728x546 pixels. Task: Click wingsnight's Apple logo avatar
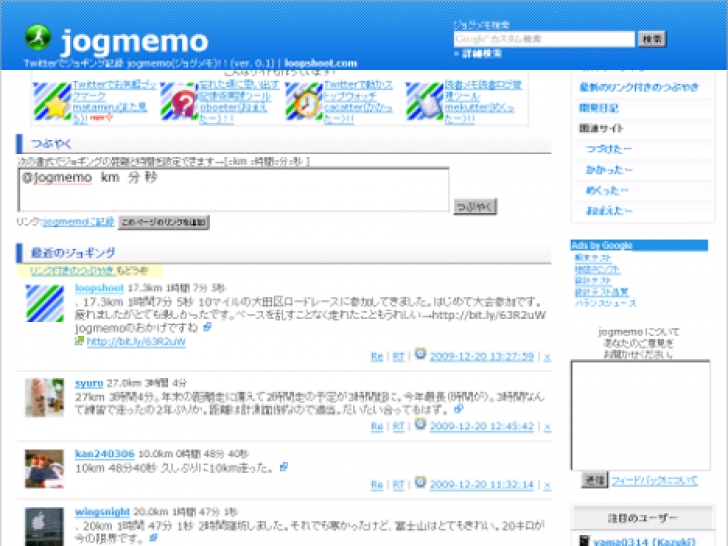[x=45, y=526]
